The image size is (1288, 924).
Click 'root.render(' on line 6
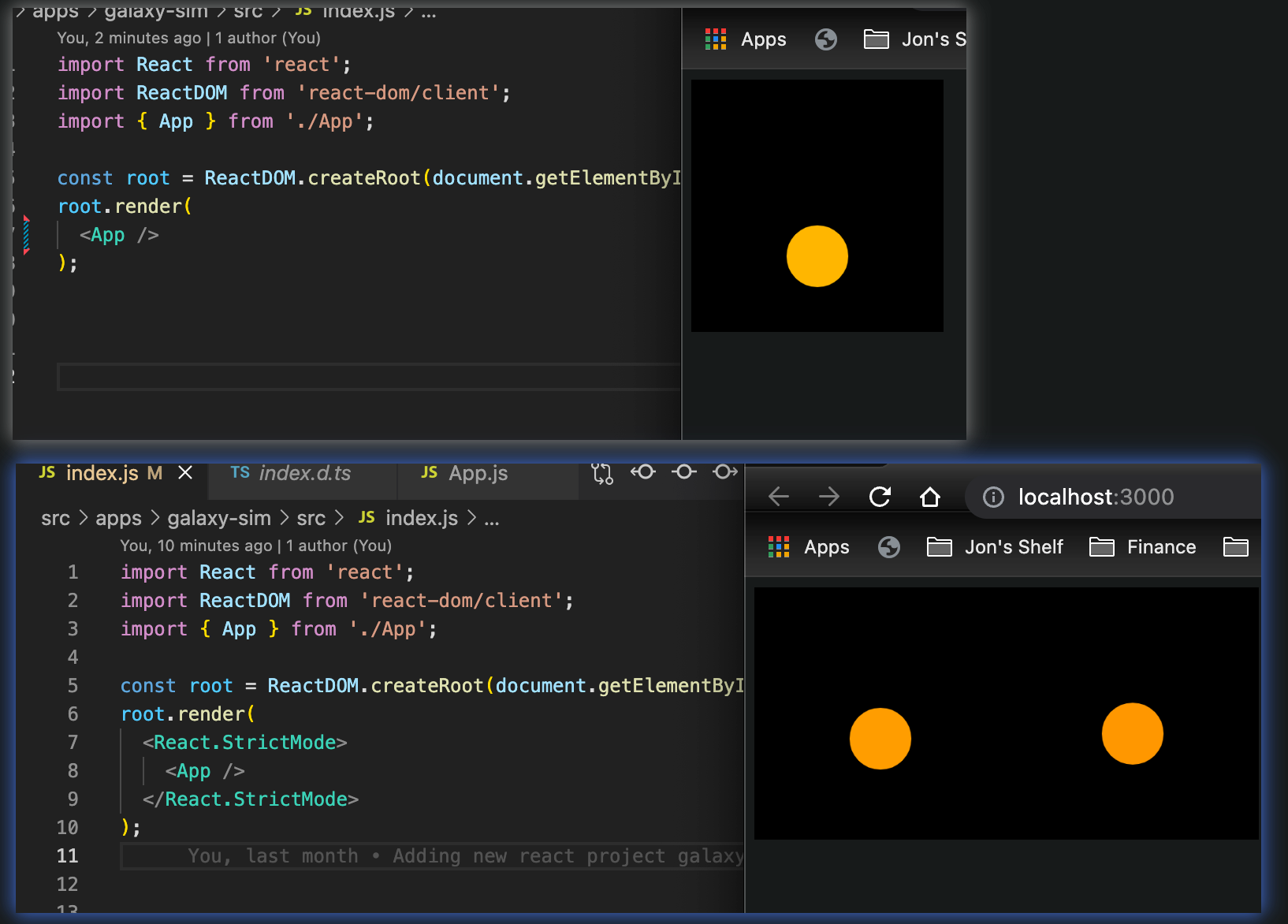pos(188,714)
